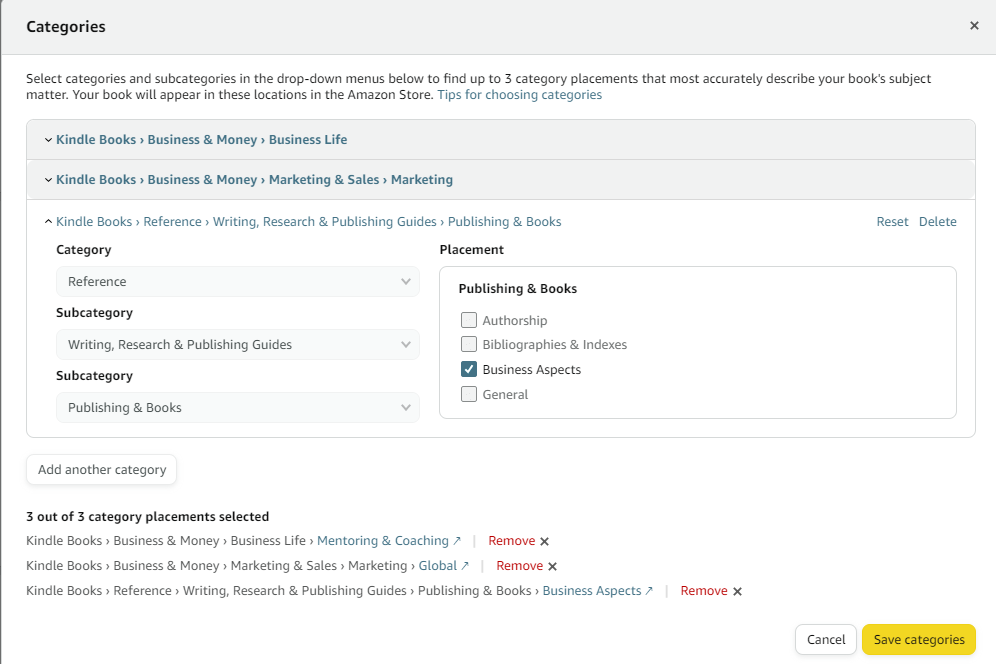Image resolution: width=996 pixels, height=664 pixels.
Task: Click external arrow icon after Mentoring & Coaching
Action: pyautogui.click(x=457, y=541)
